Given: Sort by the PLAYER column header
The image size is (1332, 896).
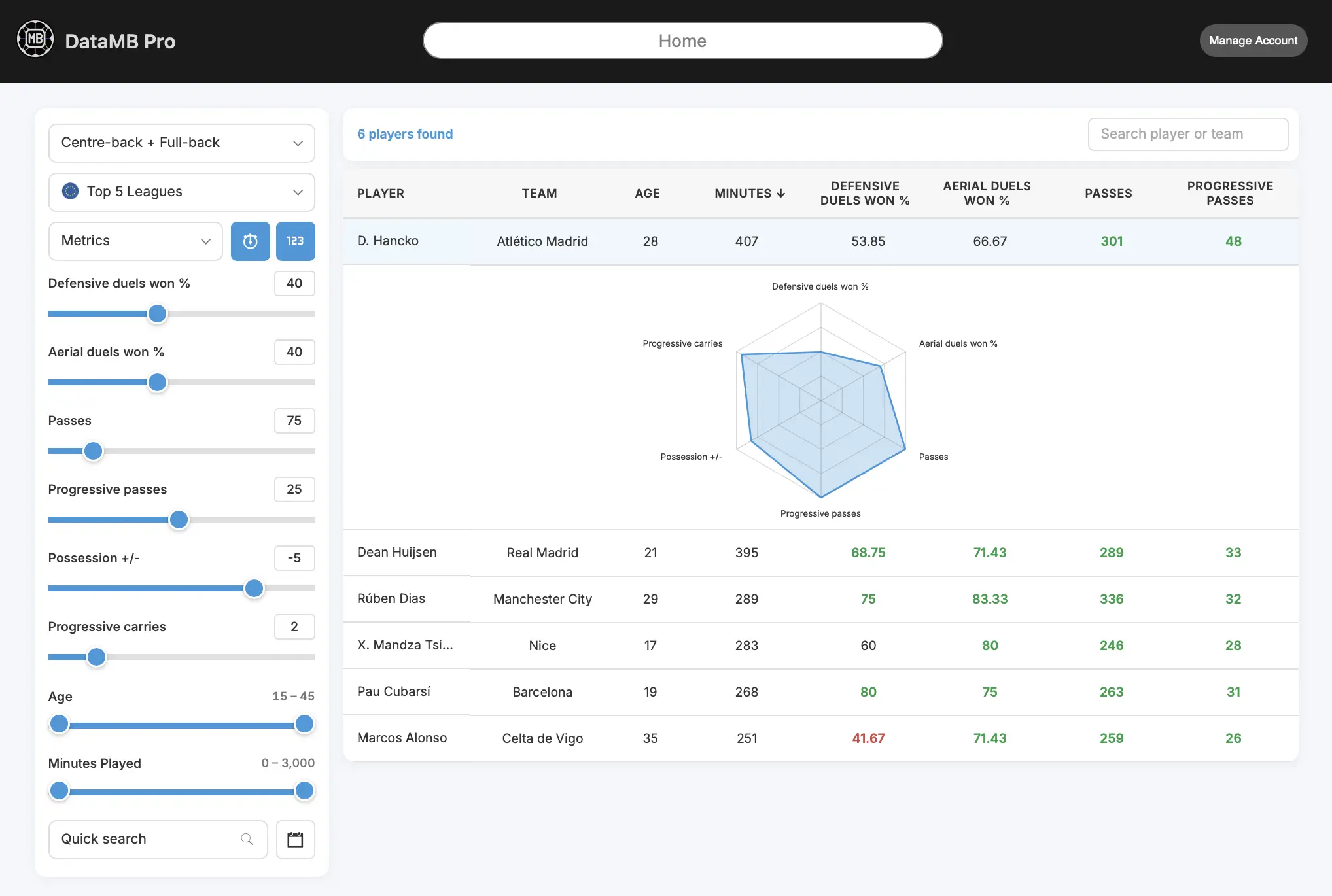Looking at the screenshot, I should pos(381,194).
